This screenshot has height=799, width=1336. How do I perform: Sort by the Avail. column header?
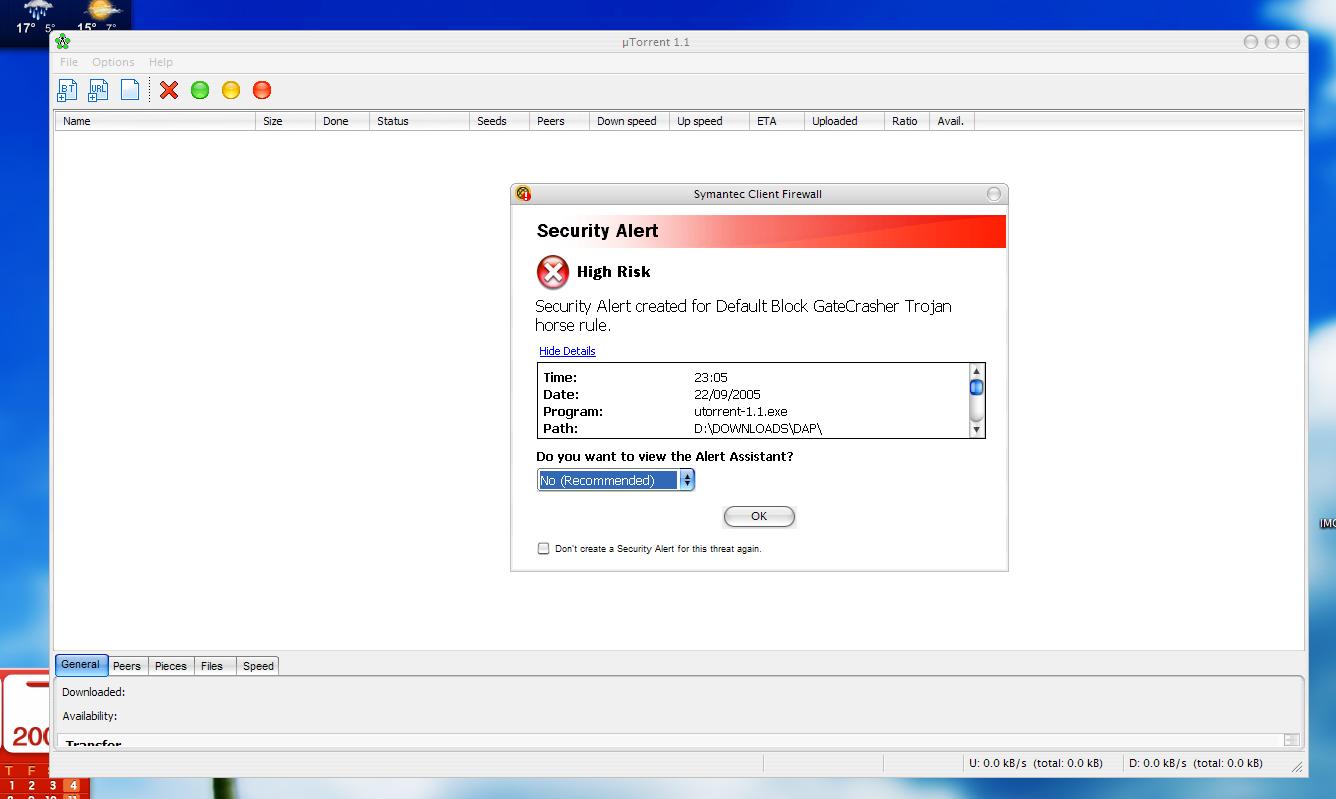pyautogui.click(x=953, y=121)
